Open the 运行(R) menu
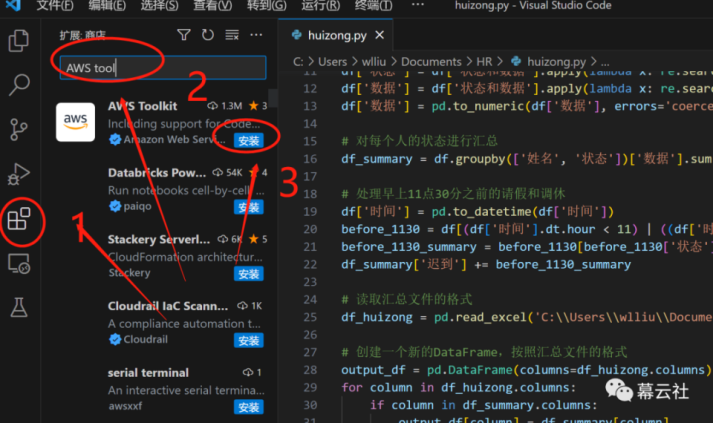This screenshot has height=423, width=713. click(x=320, y=5)
